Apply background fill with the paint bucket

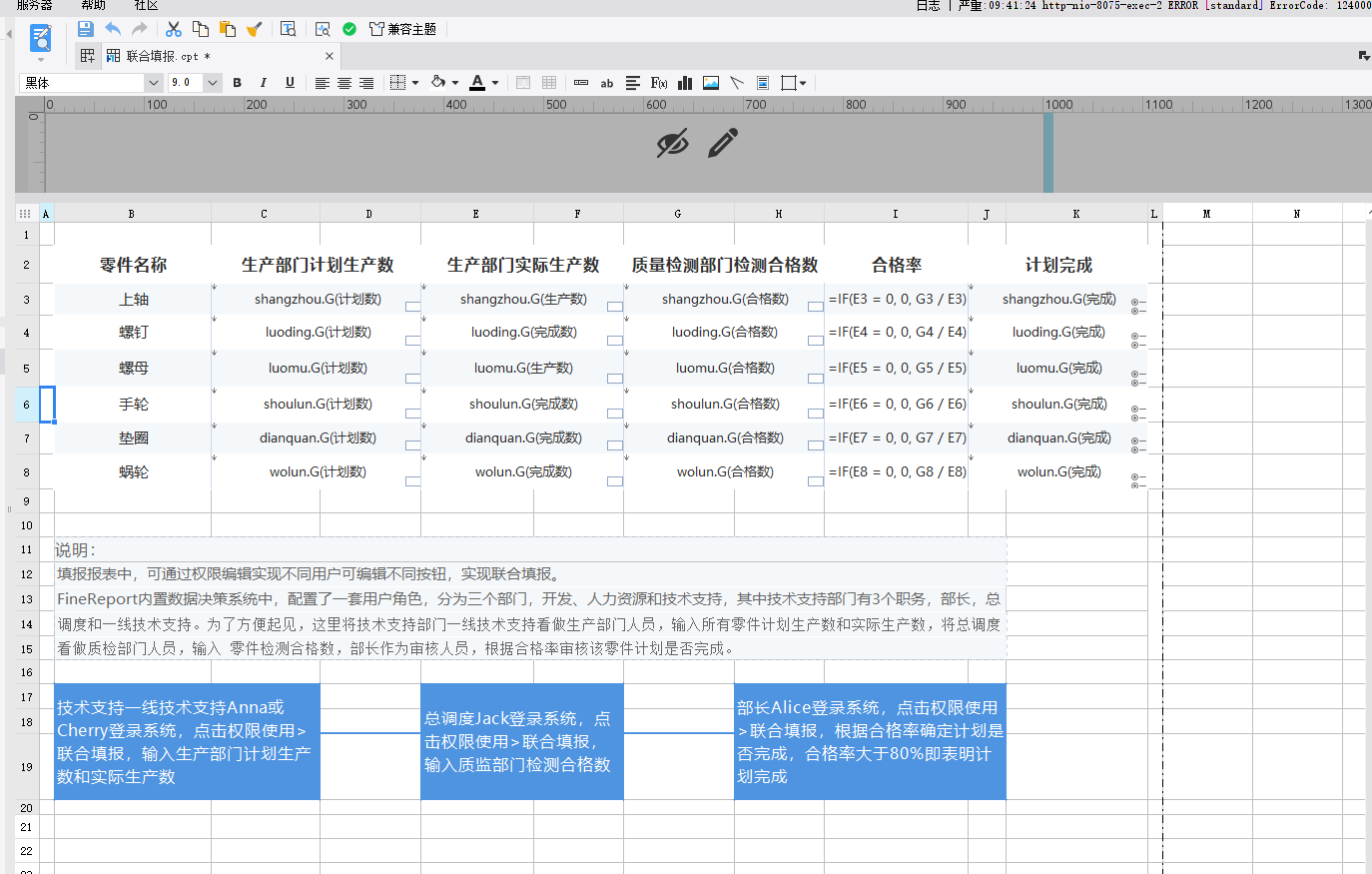pos(437,83)
